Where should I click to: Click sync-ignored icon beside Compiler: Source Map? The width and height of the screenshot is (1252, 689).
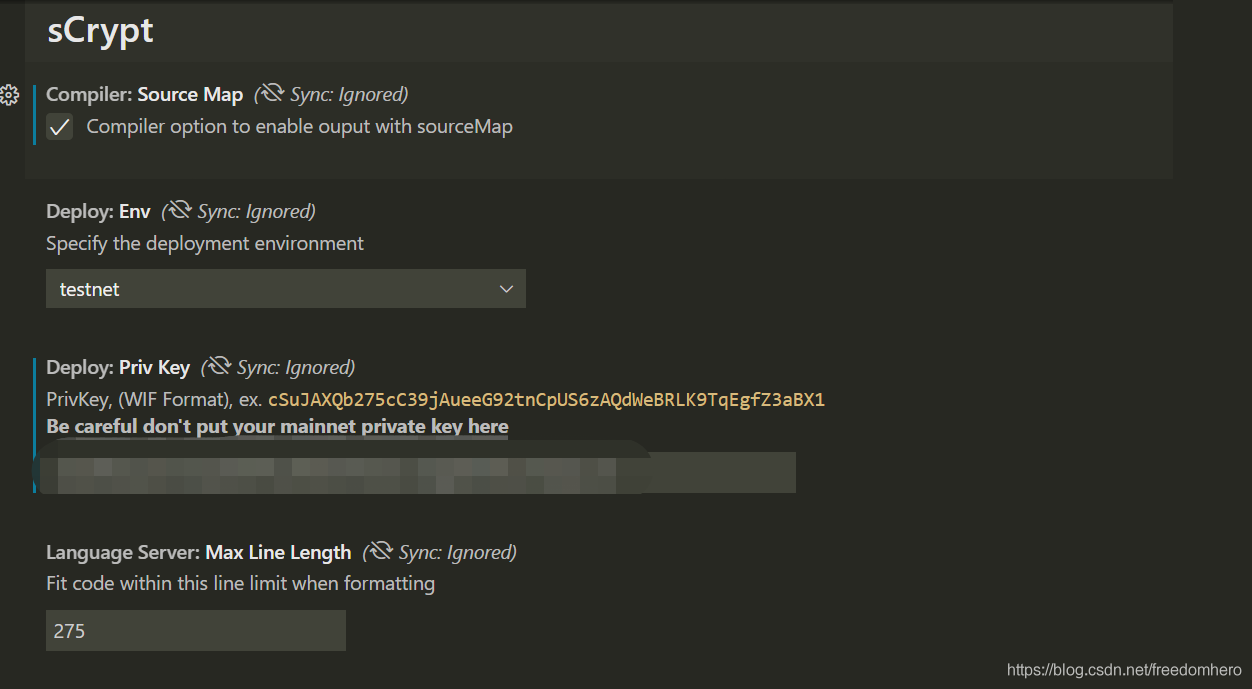(x=270, y=94)
